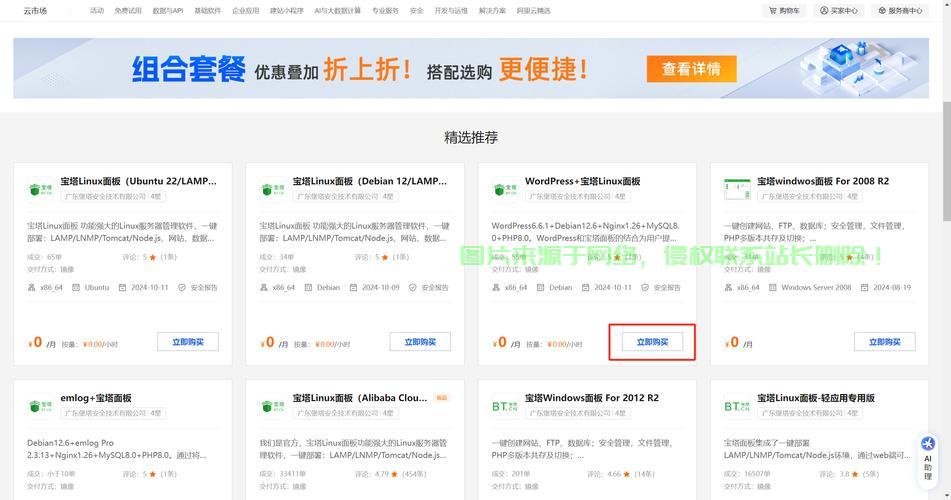Click 立即购买 for 宝塔Linux面板 Debian 12
Screen dimensions: 951x500
click(x=420, y=342)
